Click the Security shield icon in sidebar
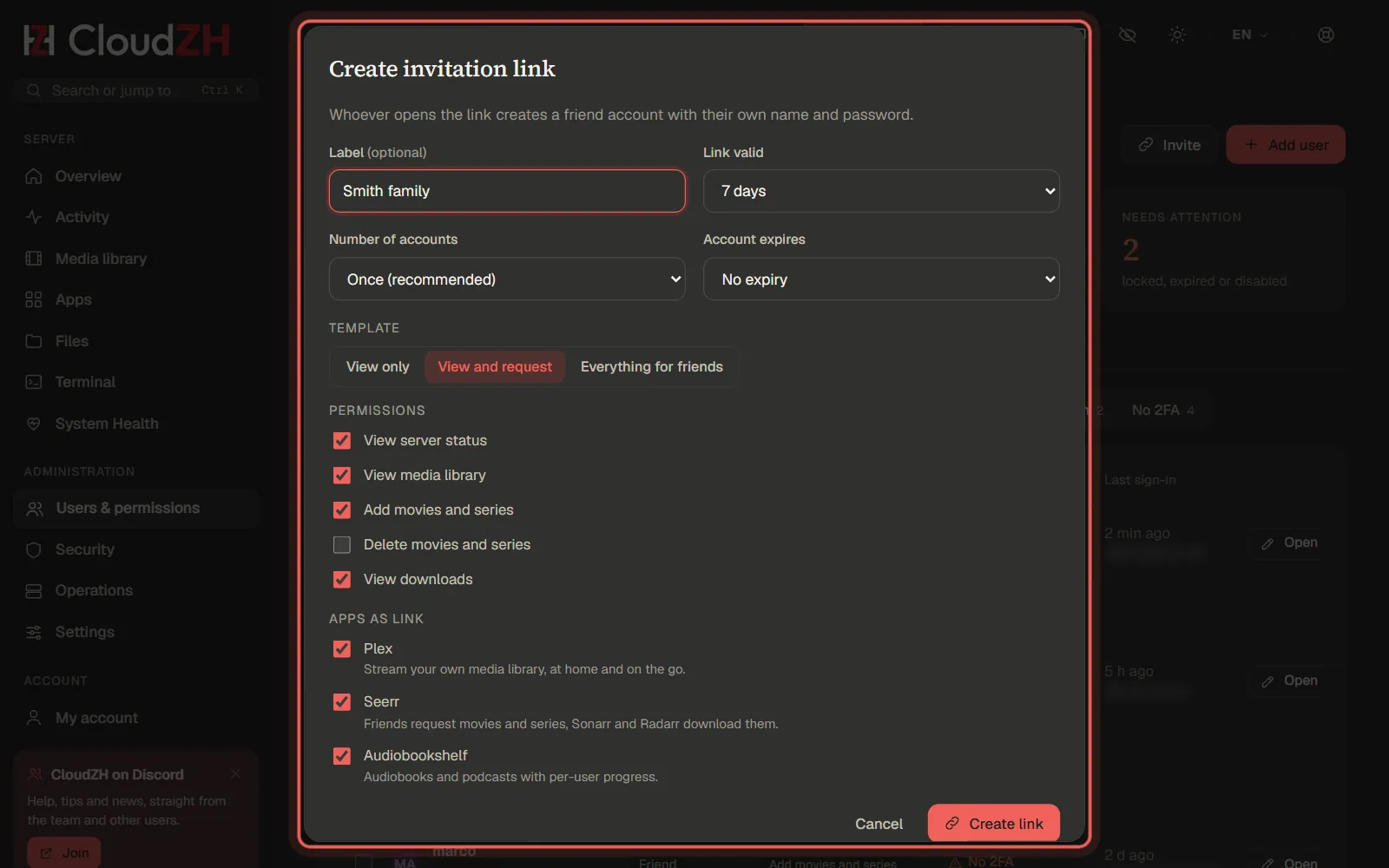The height and width of the screenshot is (868, 1389). click(34, 549)
